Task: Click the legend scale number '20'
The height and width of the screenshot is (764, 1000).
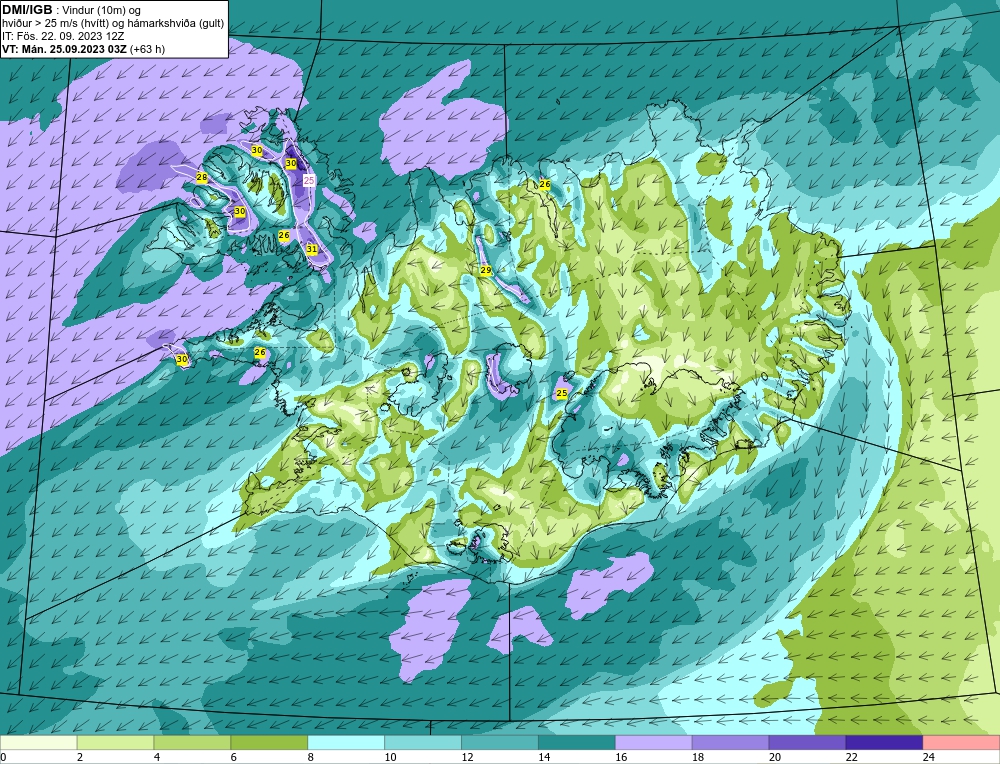Action: 775,757
